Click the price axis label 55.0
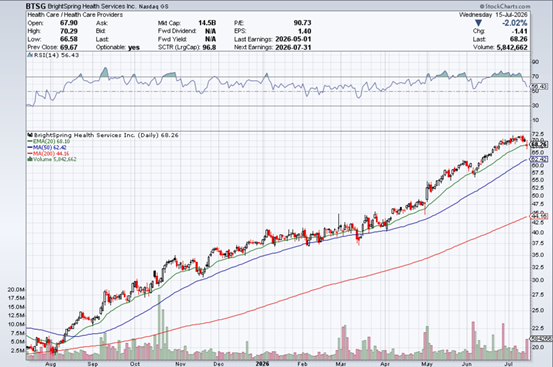 (x=537, y=180)
